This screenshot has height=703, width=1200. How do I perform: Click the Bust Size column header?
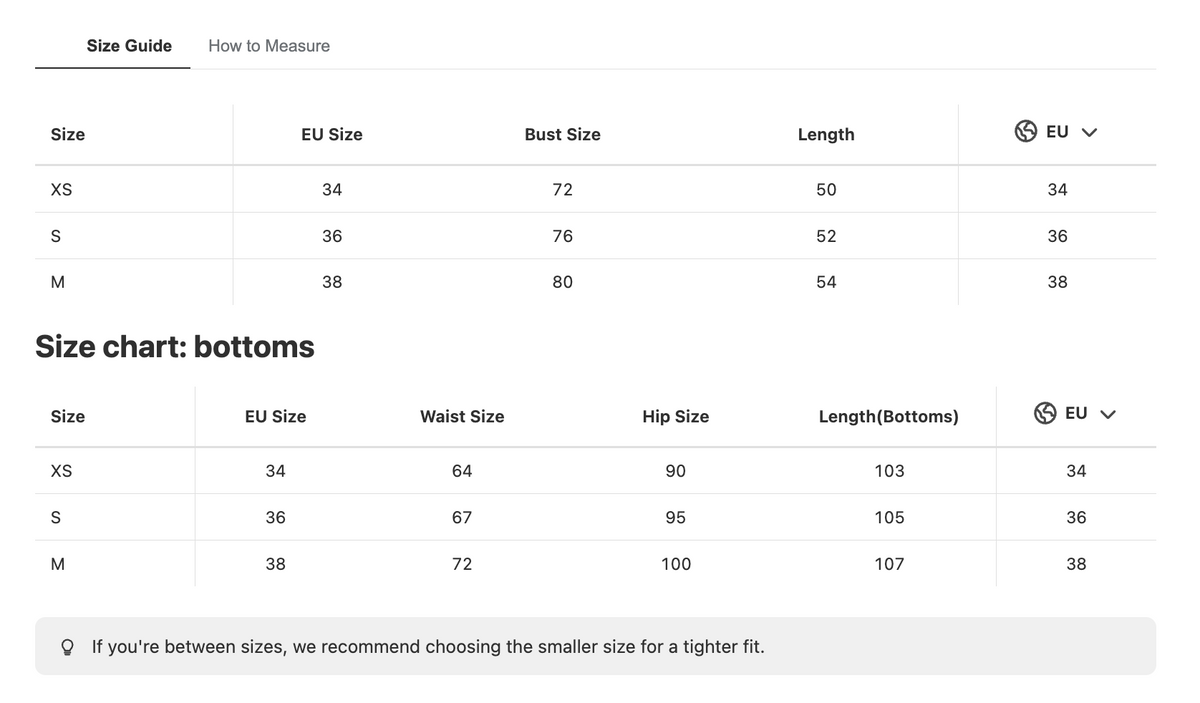563,135
